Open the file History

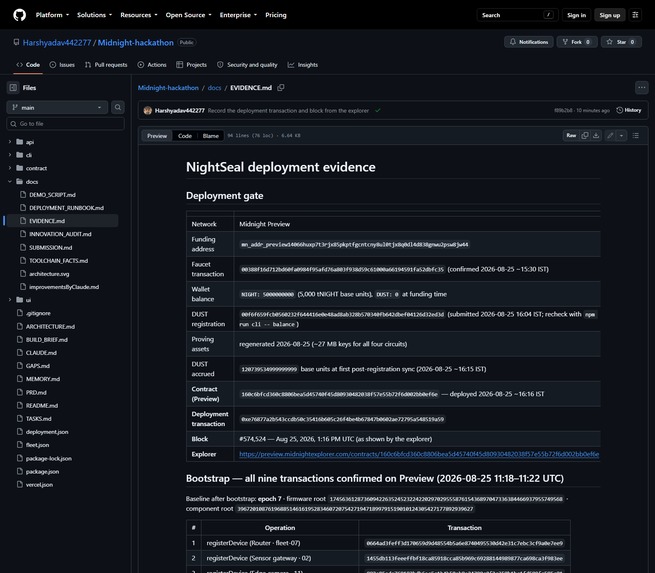pos(629,110)
